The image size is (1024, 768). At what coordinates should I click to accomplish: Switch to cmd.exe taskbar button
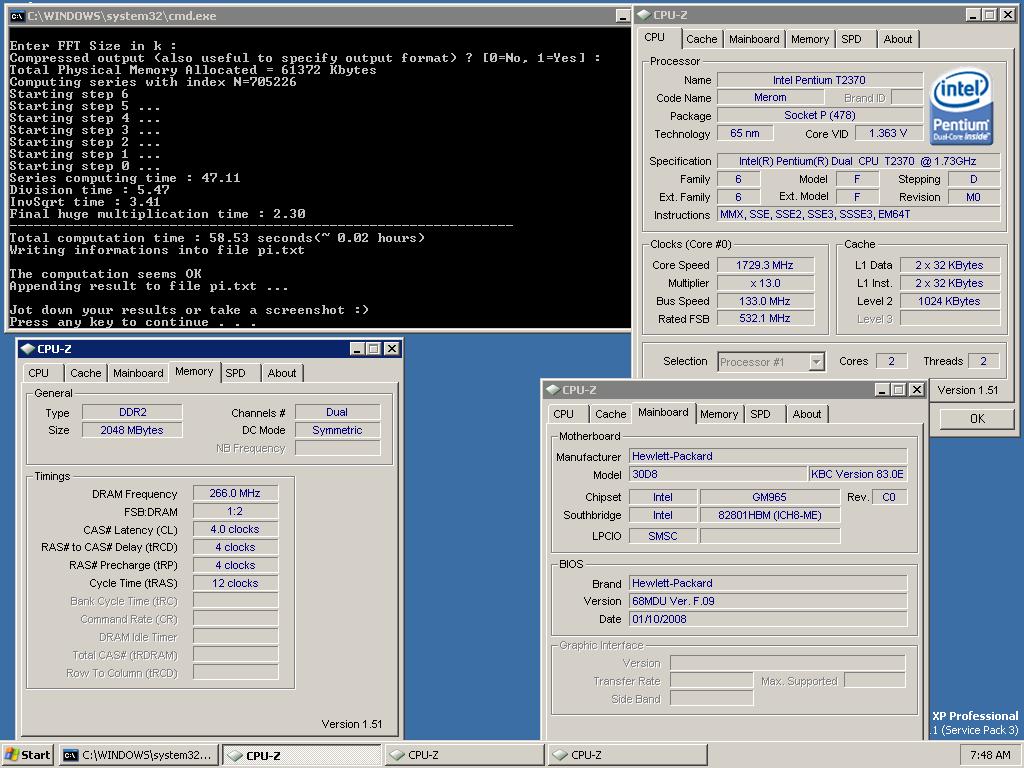pyautogui.click(x=138, y=755)
